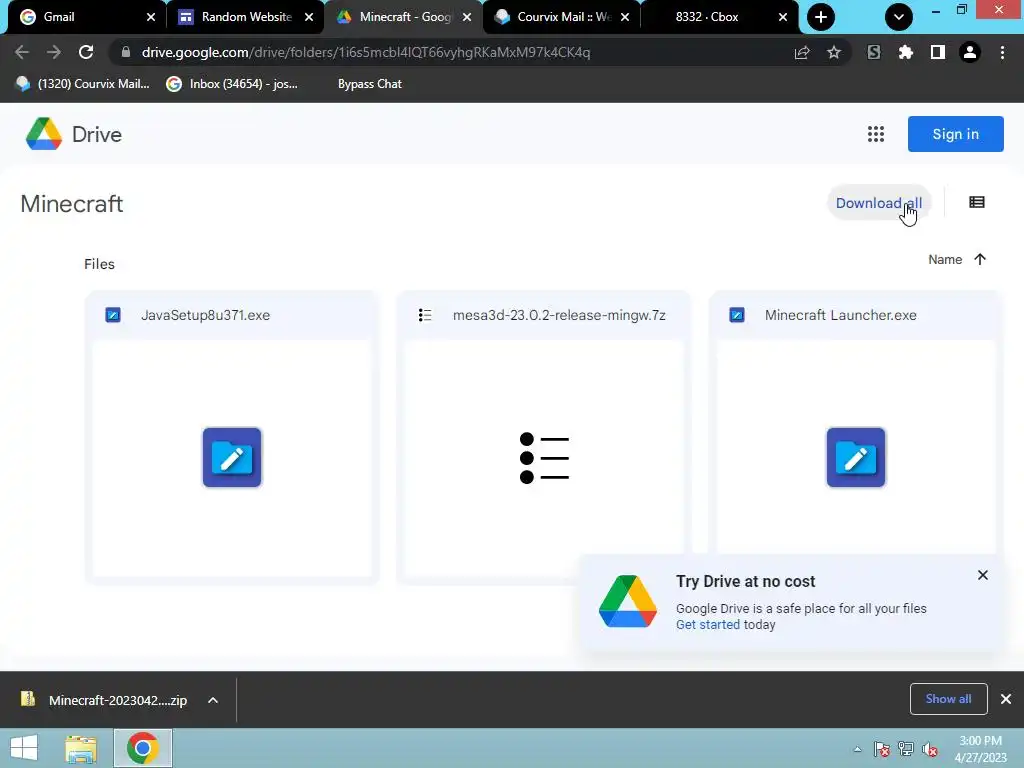Click Show all downloads button
This screenshot has height=768, width=1024.
click(948, 699)
